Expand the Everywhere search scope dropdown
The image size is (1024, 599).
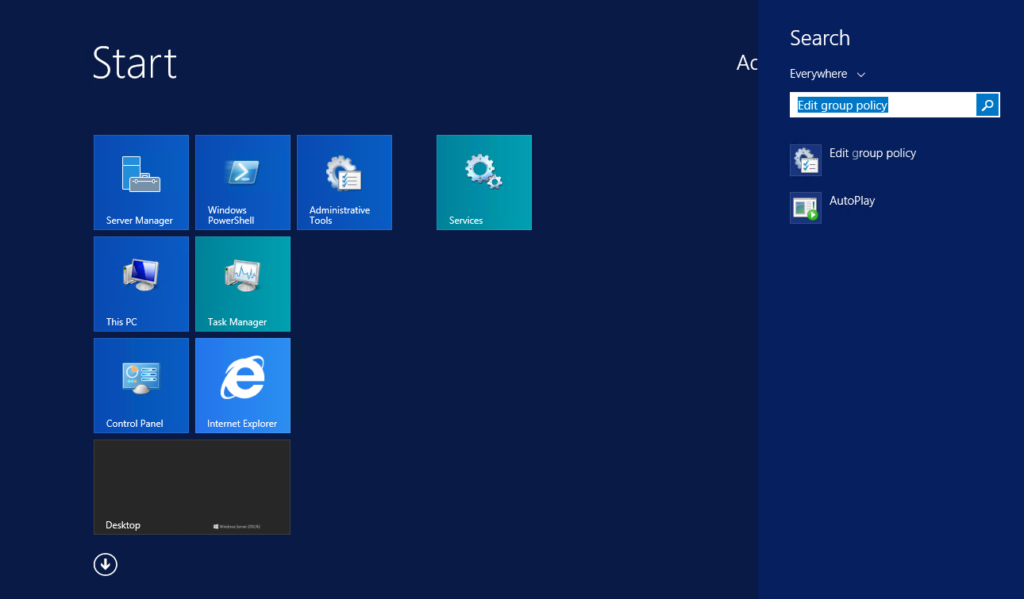pyautogui.click(x=827, y=74)
